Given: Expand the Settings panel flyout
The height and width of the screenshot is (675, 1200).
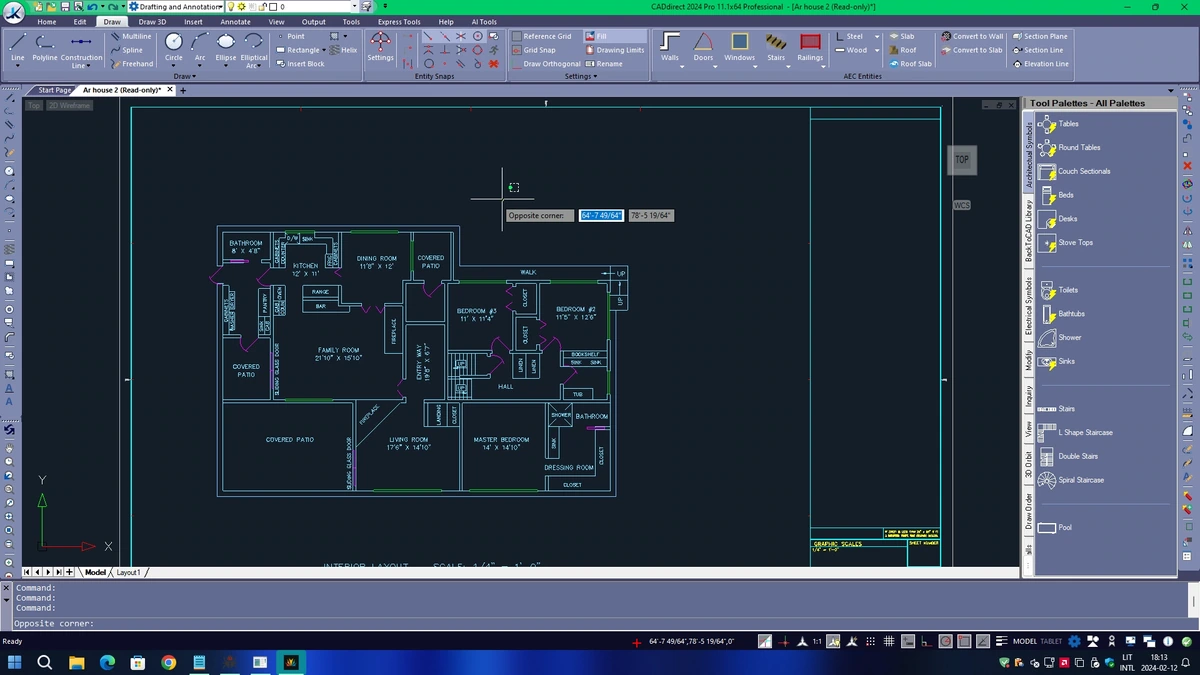Looking at the screenshot, I should click(582, 76).
